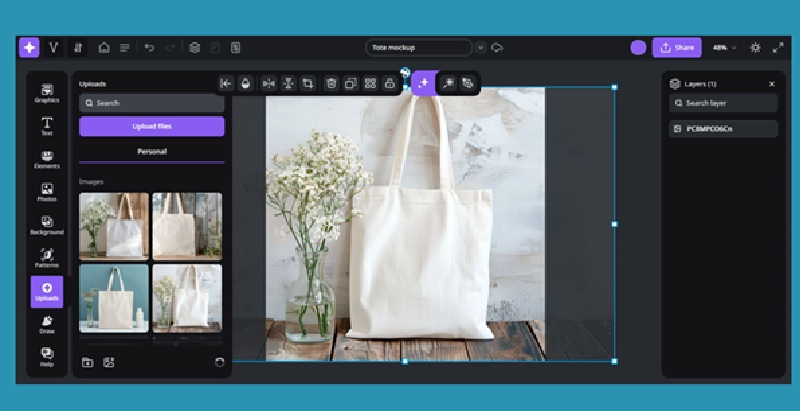This screenshot has height=411, width=800.
Task: Click the purple account avatar circle
Action: click(x=638, y=47)
